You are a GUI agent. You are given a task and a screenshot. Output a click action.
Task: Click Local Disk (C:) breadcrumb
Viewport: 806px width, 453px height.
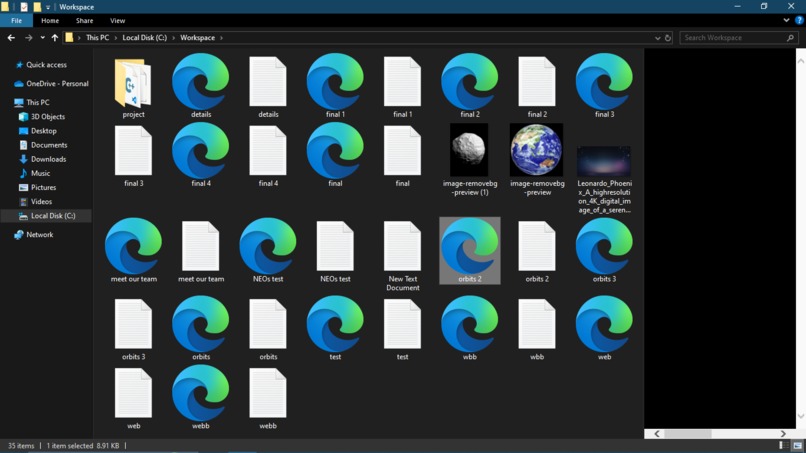[144, 38]
